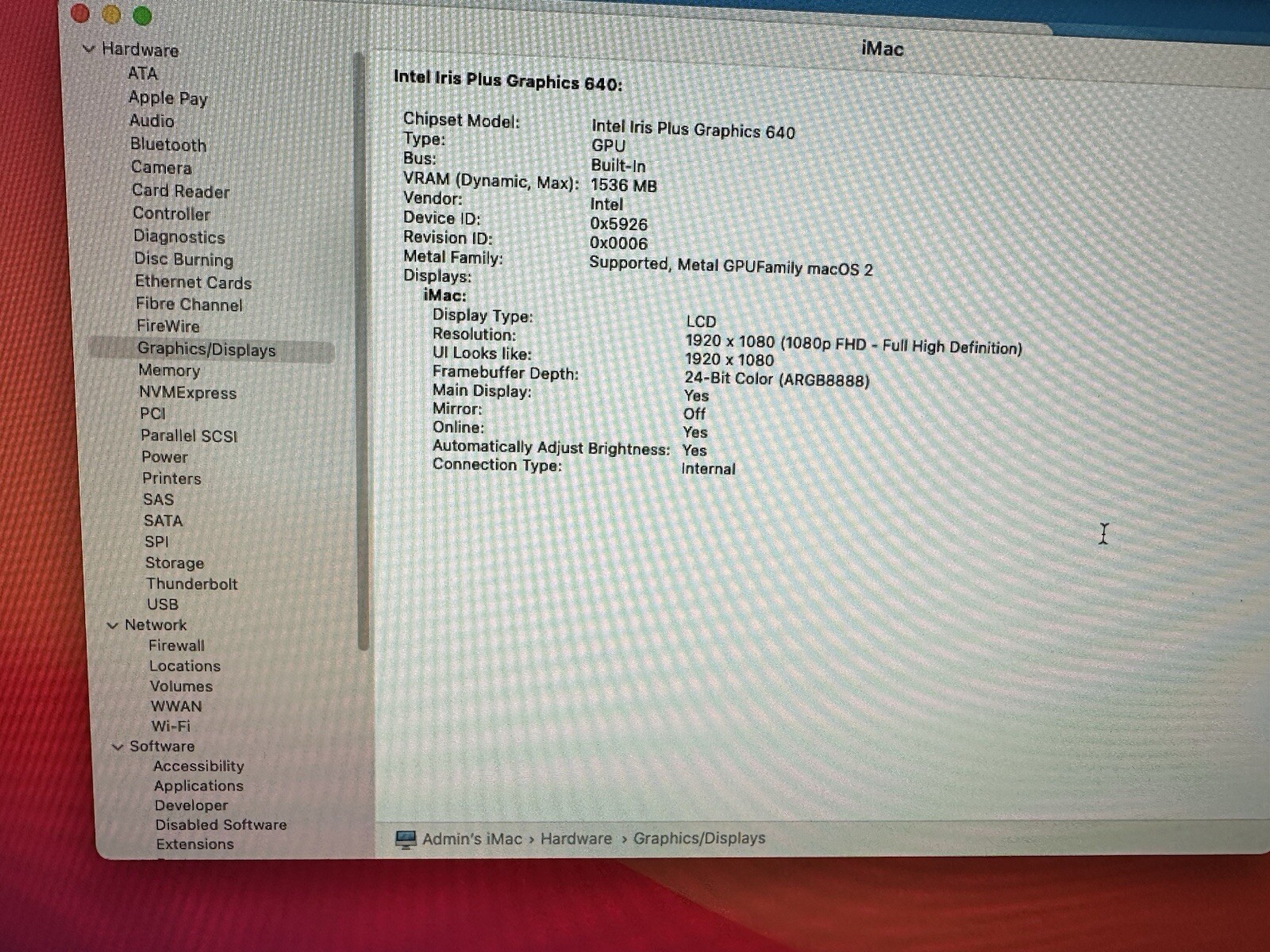Image resolution: width=1270 pixels, height=952 pixels.
Task: Select Accessibility under Software
Action: 198,766
